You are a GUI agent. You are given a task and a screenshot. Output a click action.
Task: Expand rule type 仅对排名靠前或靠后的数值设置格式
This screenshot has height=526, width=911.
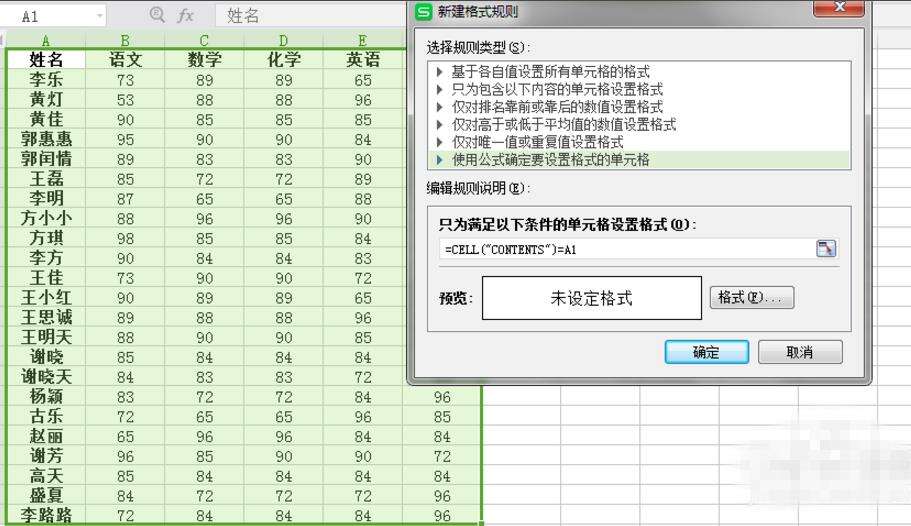pyautogui.click(x=440, y=107)
